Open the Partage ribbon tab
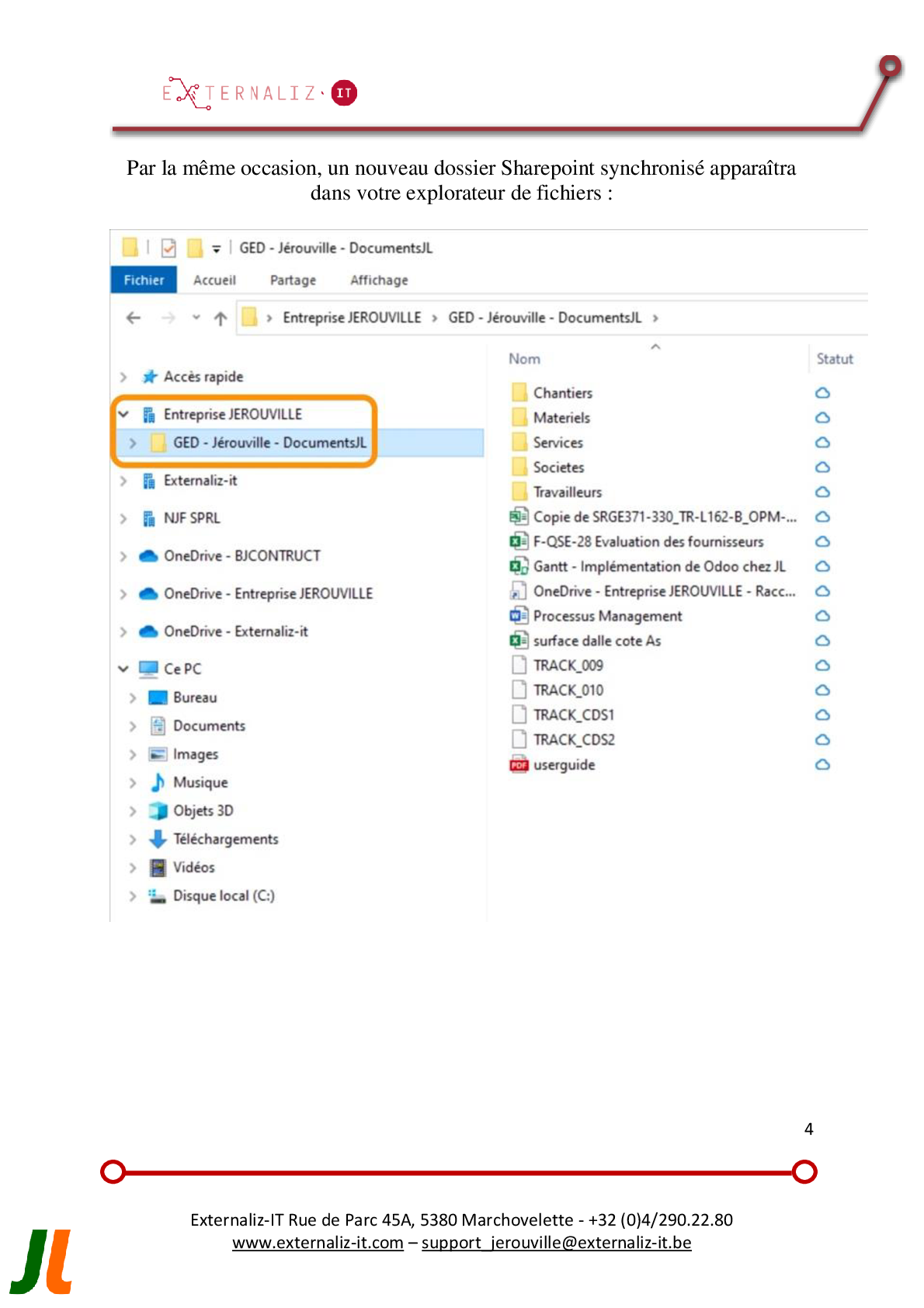Screen dimensions: 924x1308 click(293, 280)
